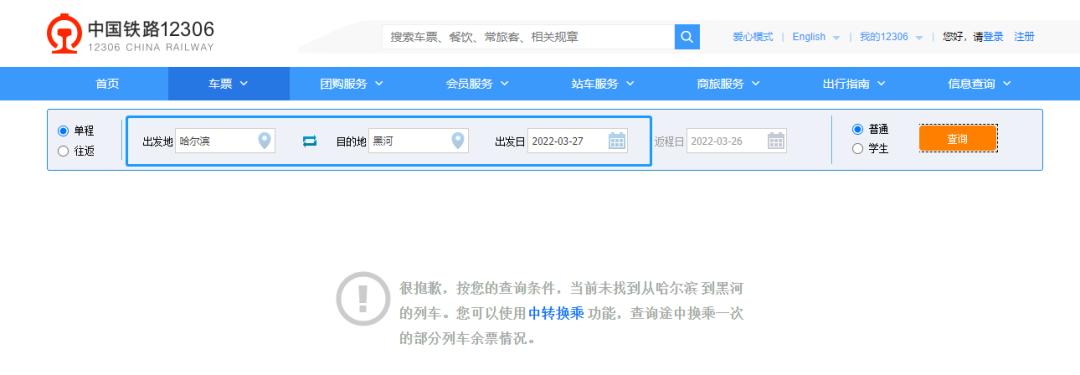Open the 出发日 calendar icon
Viewport: 1080px width, 375px height.
616,141
